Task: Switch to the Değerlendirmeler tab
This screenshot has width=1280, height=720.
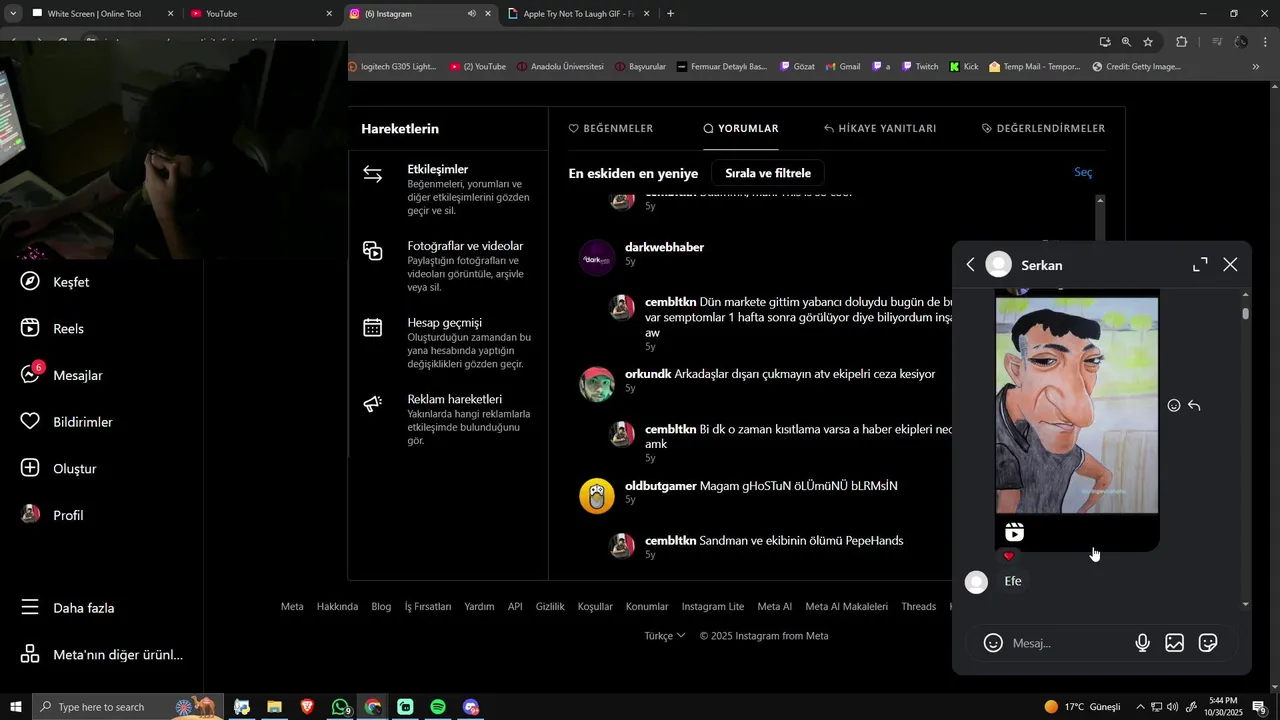Action: coord(1043,128)
